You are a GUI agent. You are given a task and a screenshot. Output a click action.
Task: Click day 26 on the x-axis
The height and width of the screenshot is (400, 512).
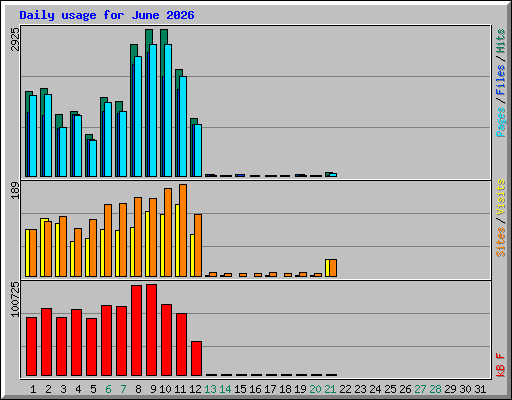(405, 389)
